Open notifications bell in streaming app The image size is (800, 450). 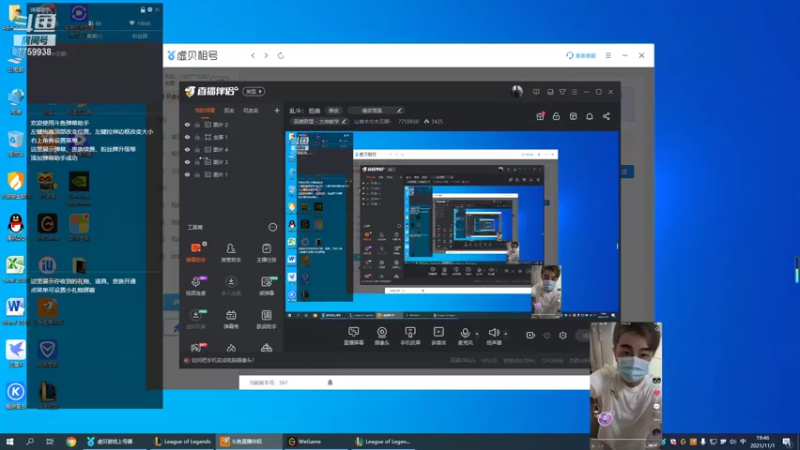pos(589,116)
